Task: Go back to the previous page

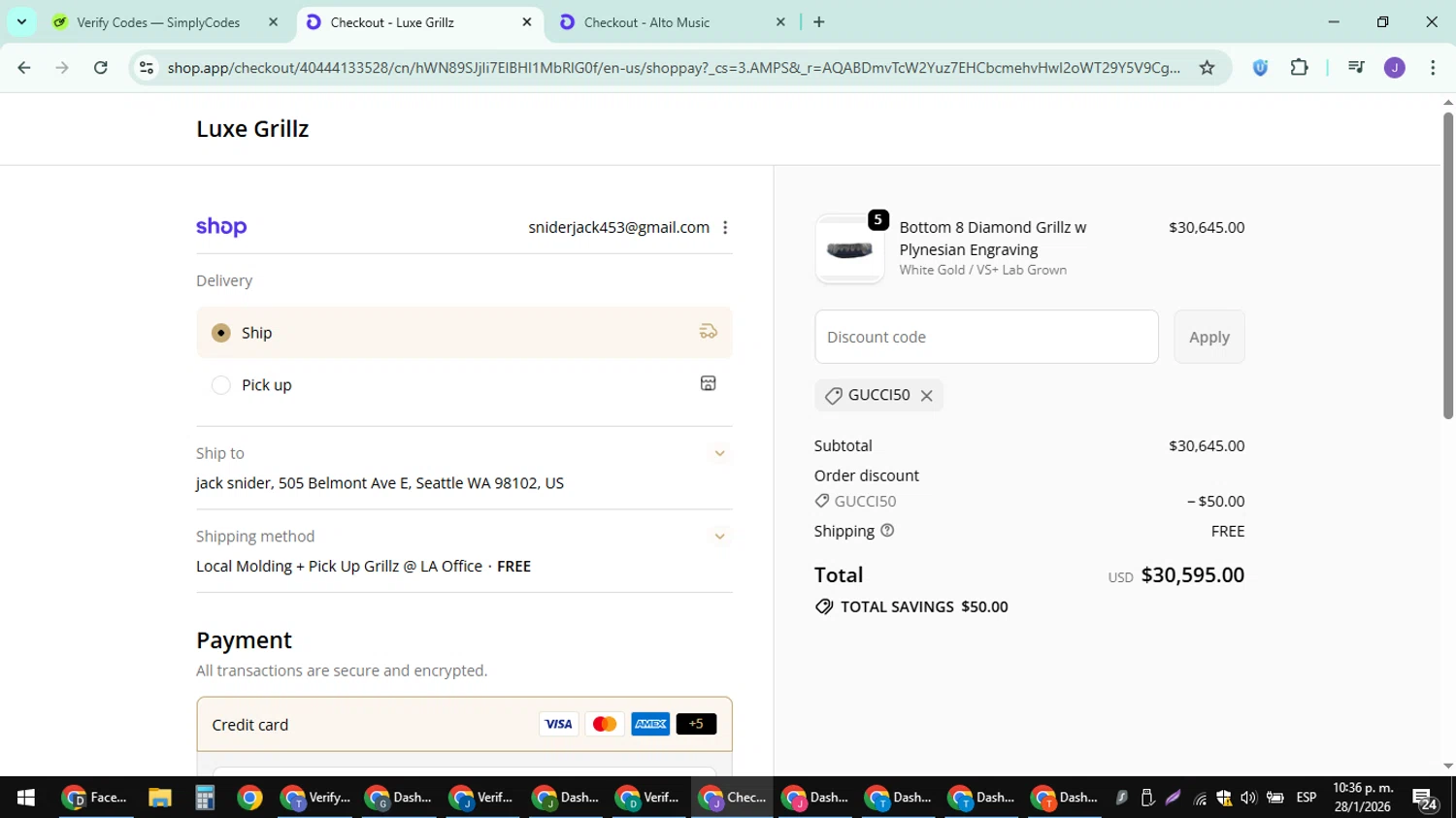Action: 24,67
